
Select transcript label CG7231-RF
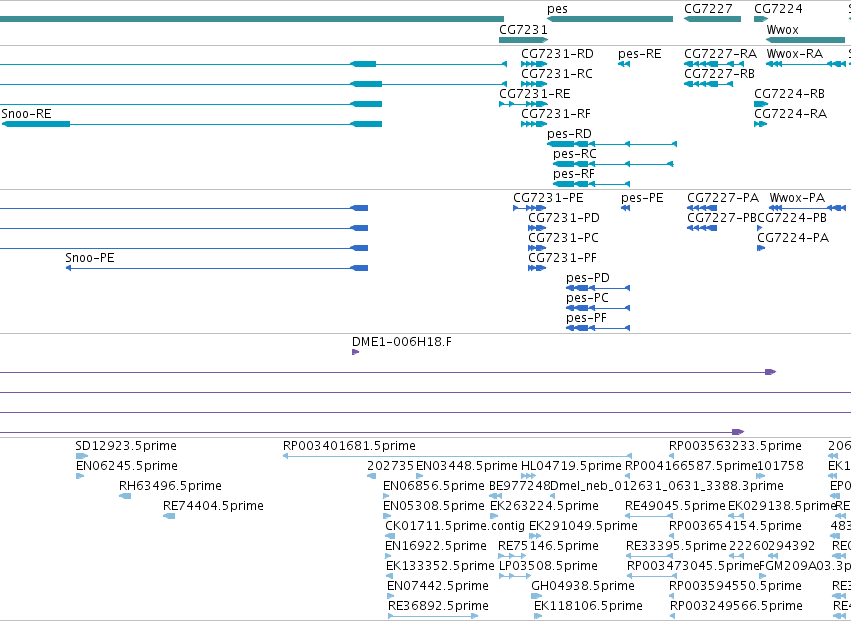tap(556, 114)
